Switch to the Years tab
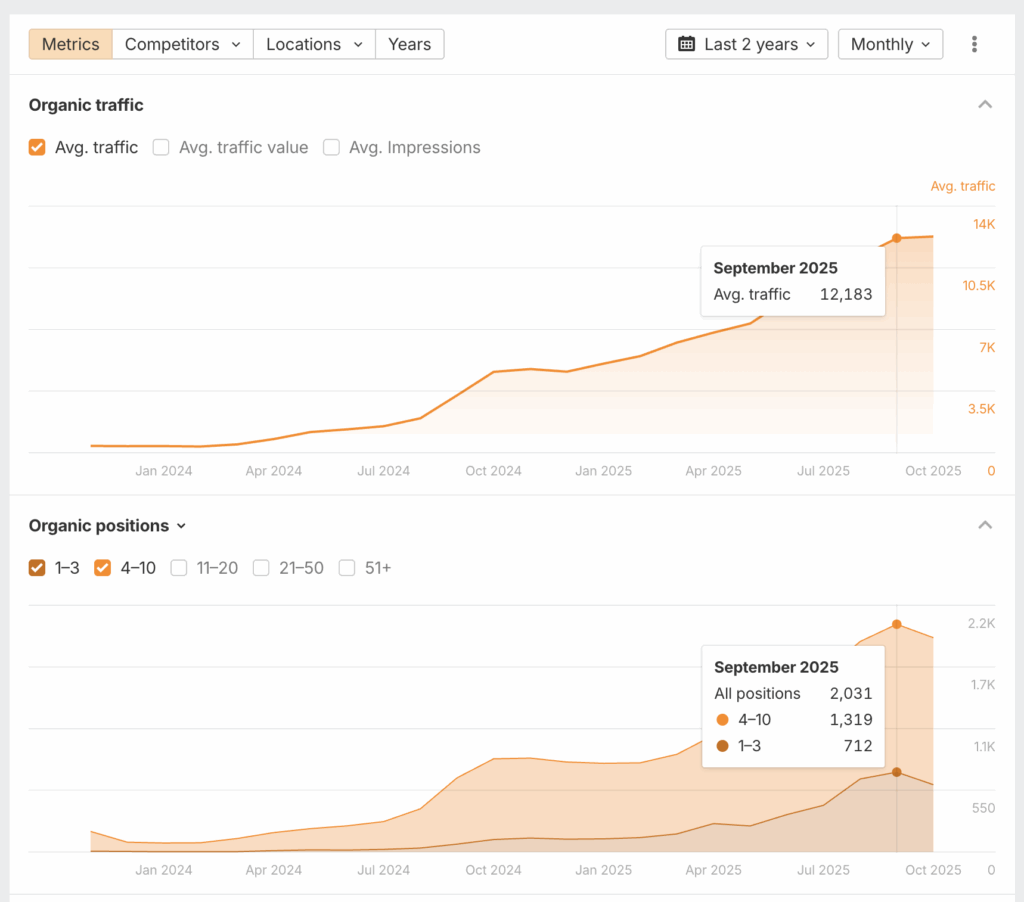 [x=409, y=44]
